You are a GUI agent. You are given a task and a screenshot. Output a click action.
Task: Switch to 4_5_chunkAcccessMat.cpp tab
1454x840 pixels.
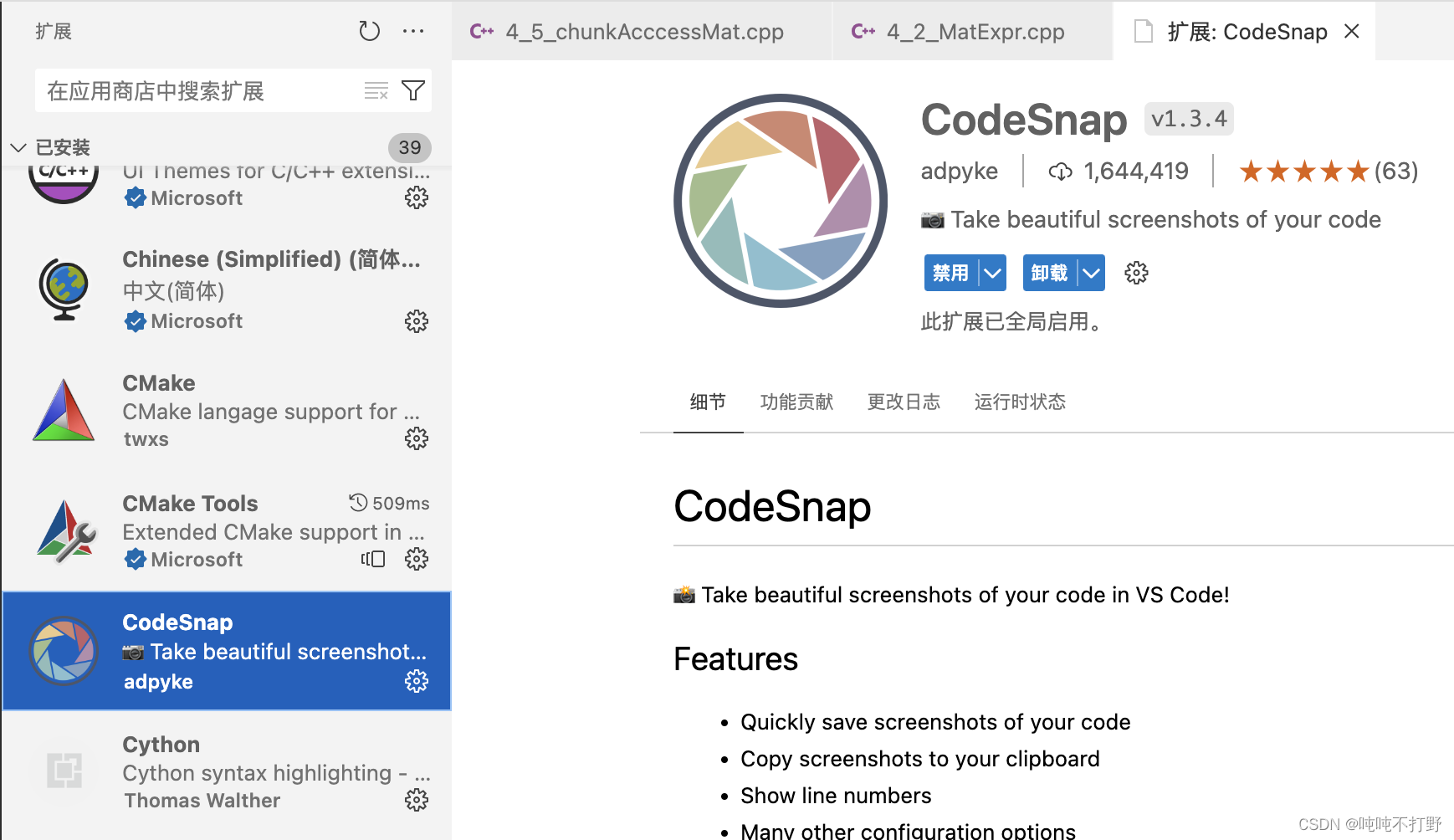(643, 32)
